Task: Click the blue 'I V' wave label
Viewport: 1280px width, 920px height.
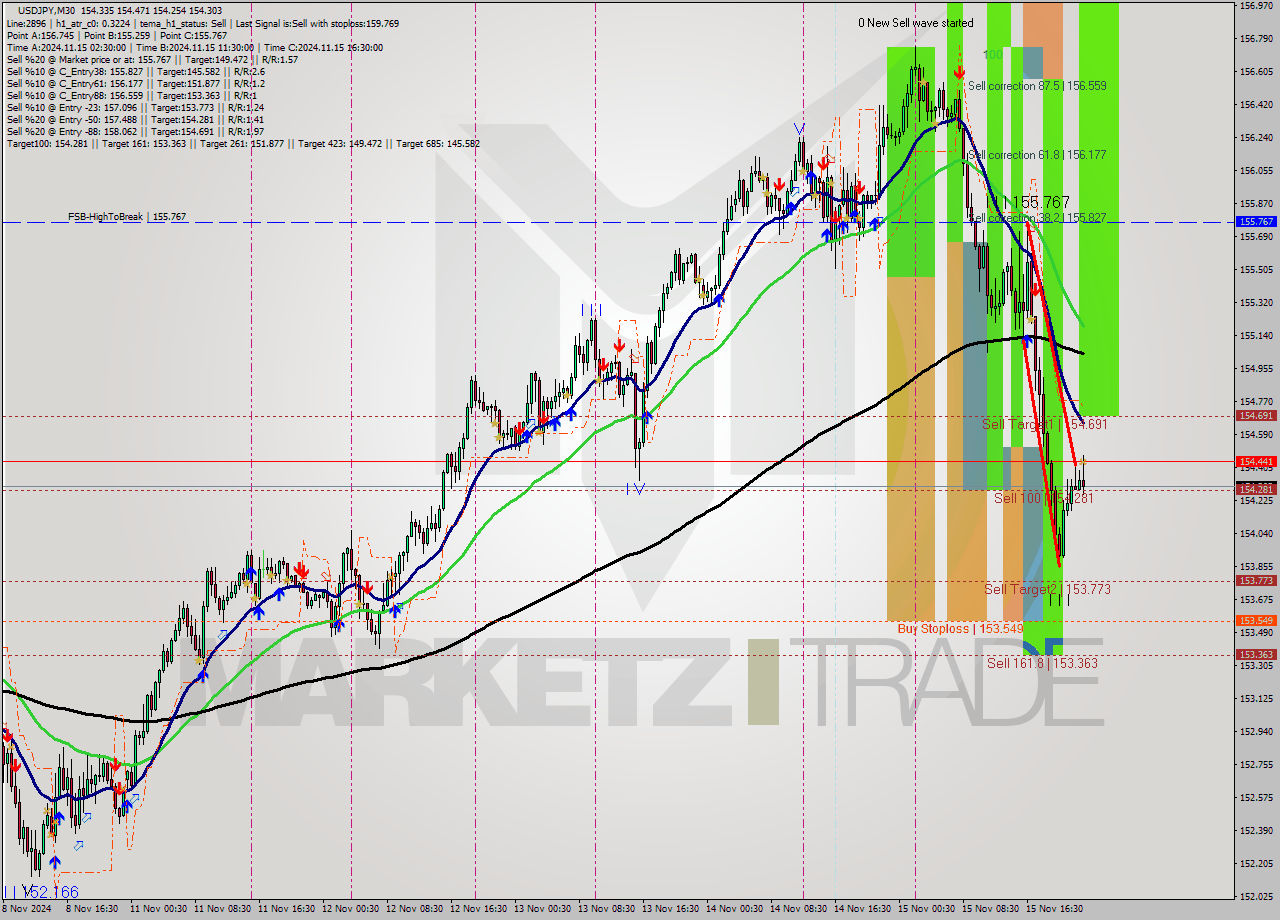Action: click(635, 489)
